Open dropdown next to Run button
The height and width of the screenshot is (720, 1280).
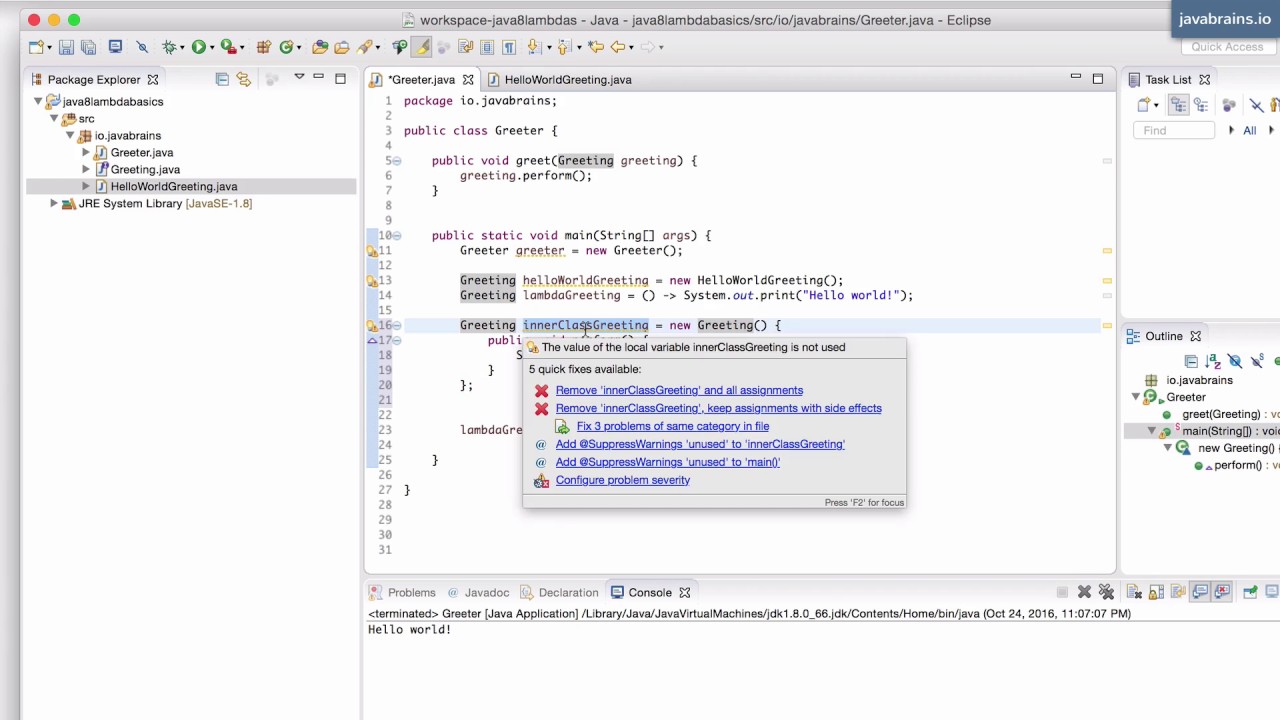click(212, 48)
